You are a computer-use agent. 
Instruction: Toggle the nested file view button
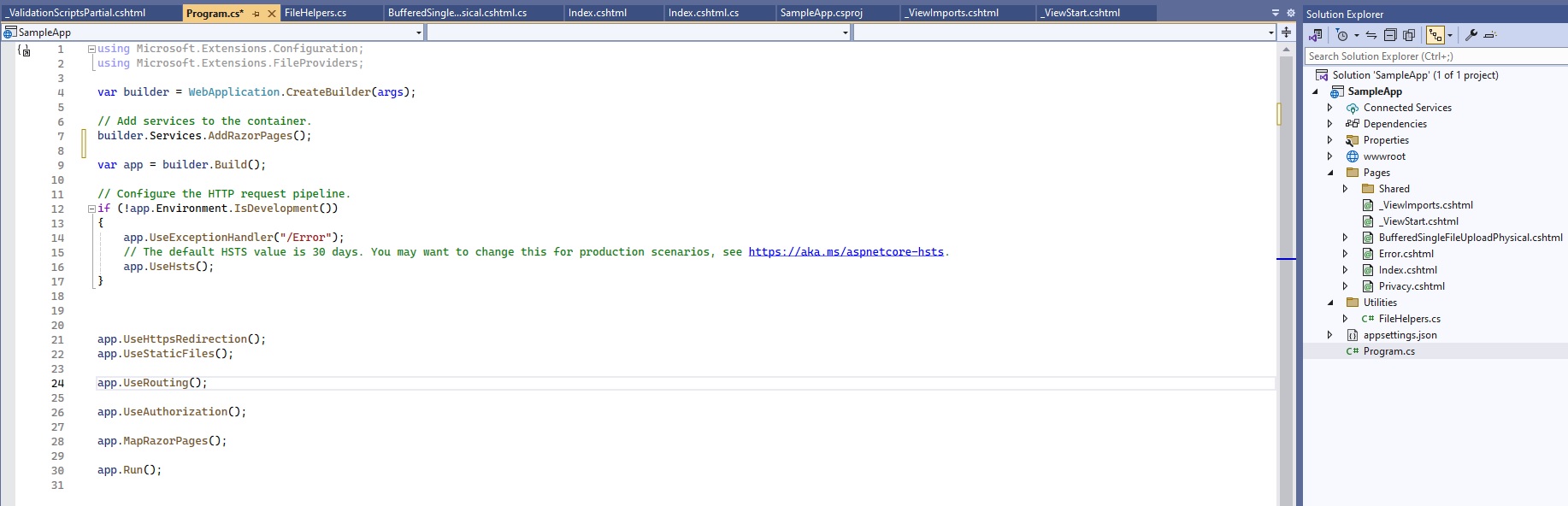[1435, 35]
